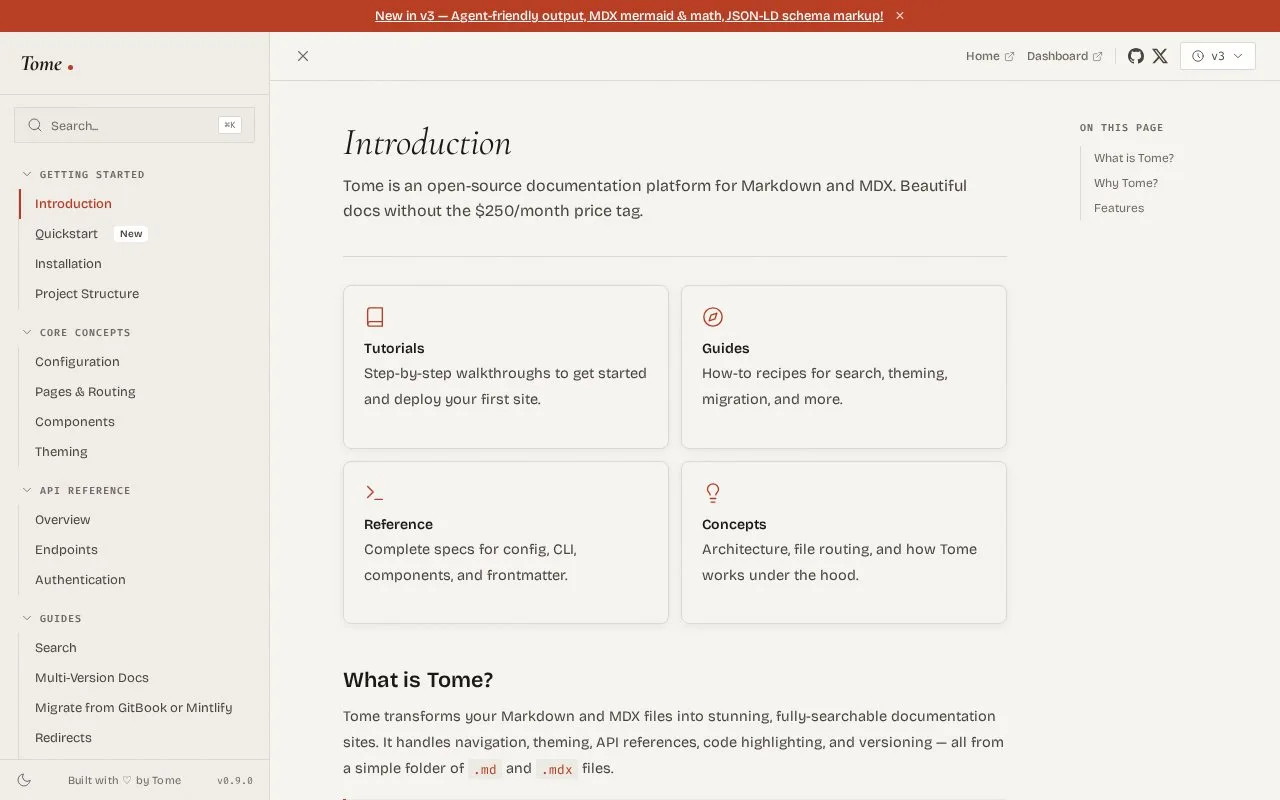Click the Reference terminal prompt icon
The height and width of the screenshot is (800, 1280).
point(375,493)
